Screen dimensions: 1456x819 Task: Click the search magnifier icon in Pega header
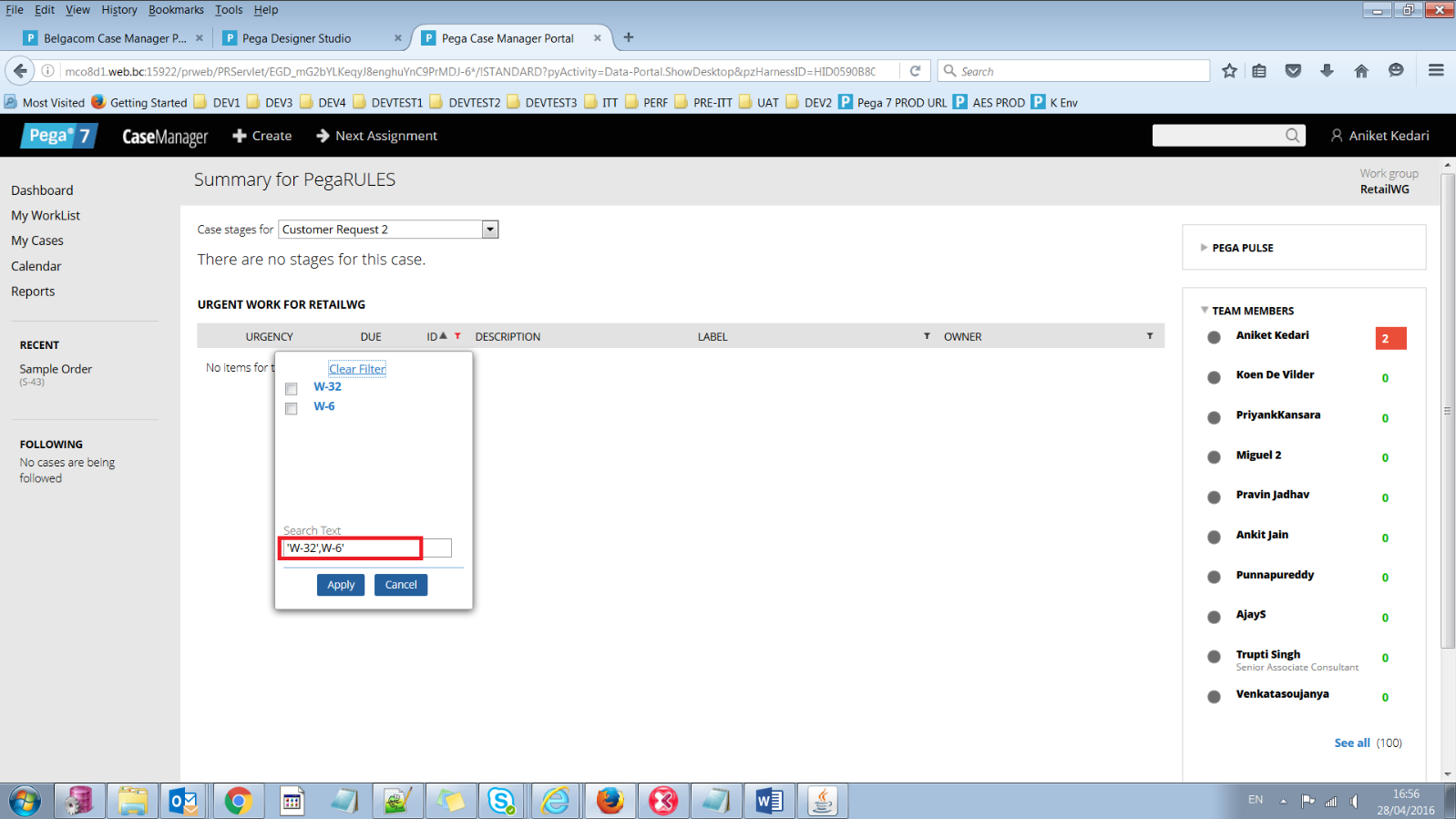click(1292, 136)
